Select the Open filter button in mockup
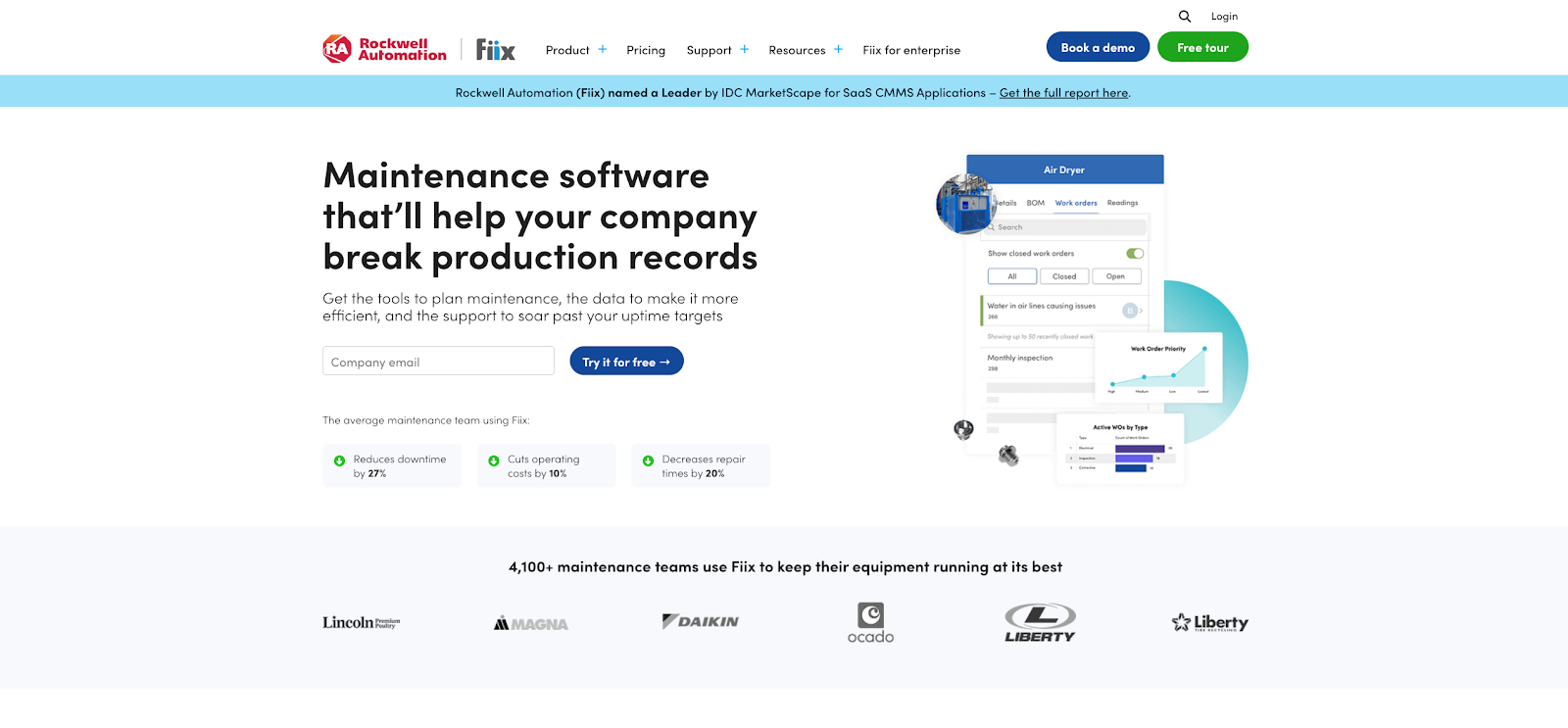This screenshot has width=1568, height=728. pos(1116,276)
